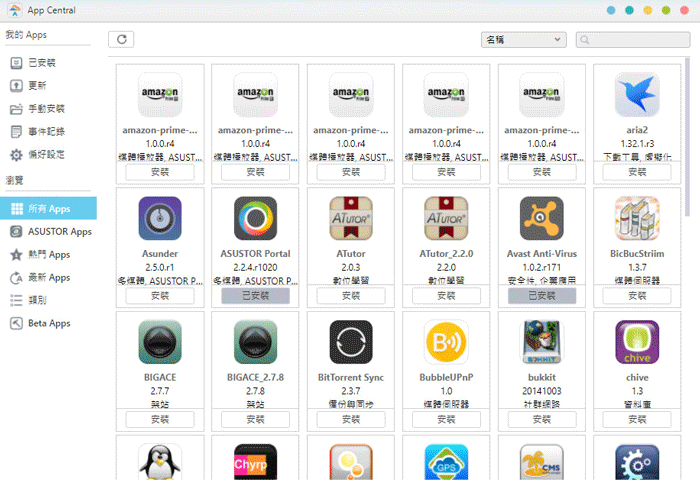The width and height of the screenshot is (700, 481).
Task: Select the BubbleUPnP app icon
Action: tap(446, 342)
